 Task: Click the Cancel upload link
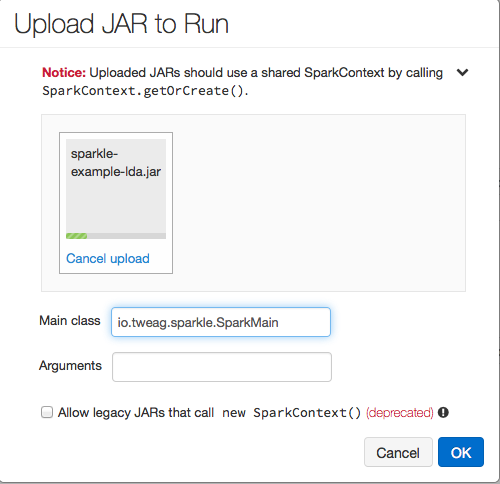coord(108,258)
